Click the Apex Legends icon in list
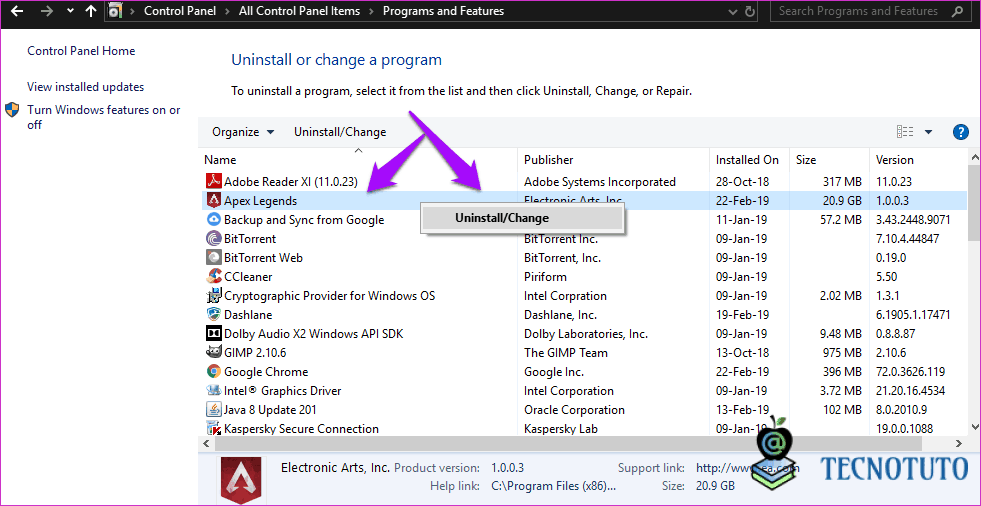The height and width of the screenshot is (506, 981). tap(214, 201)
